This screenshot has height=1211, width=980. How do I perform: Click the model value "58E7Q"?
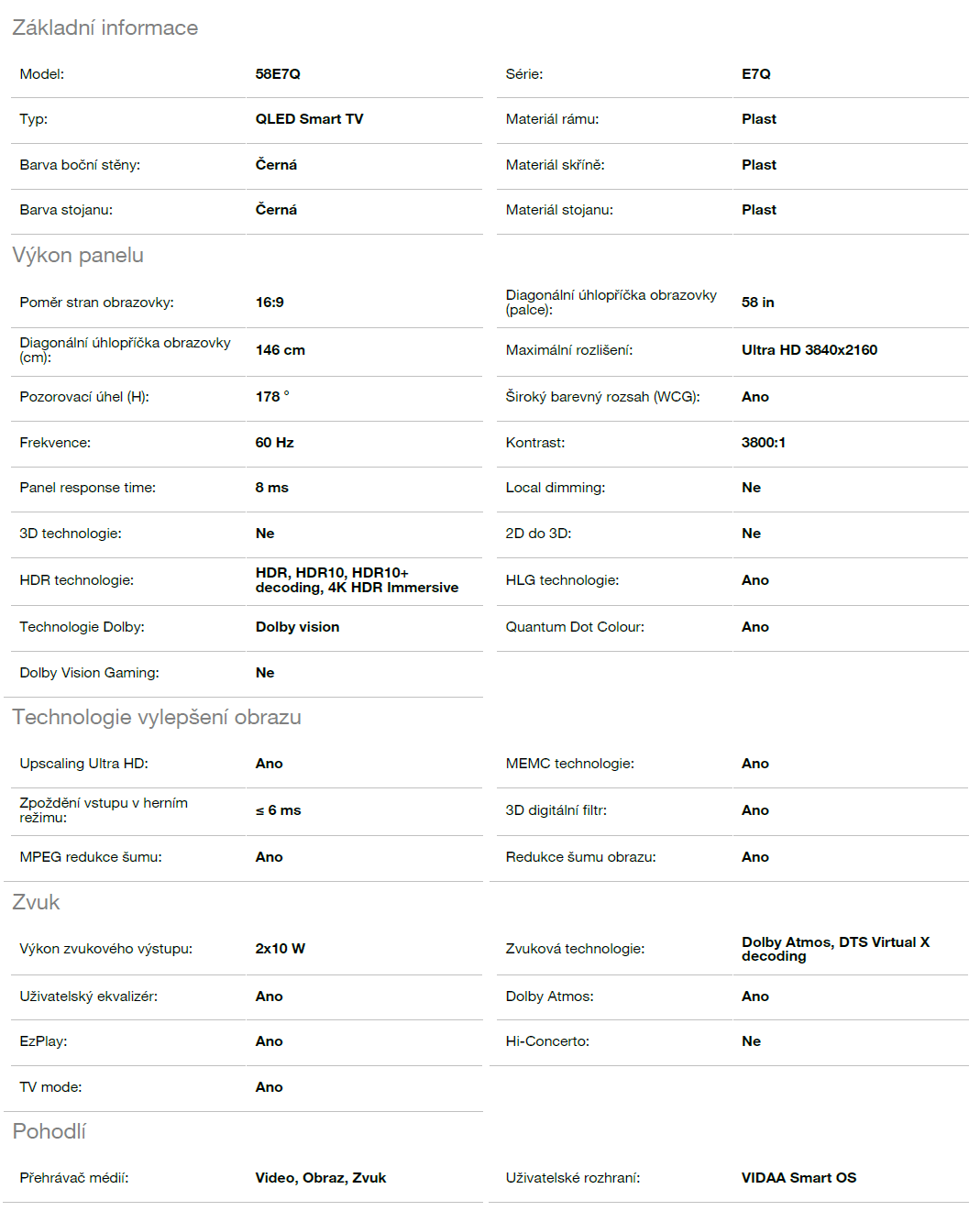point(278,74)
